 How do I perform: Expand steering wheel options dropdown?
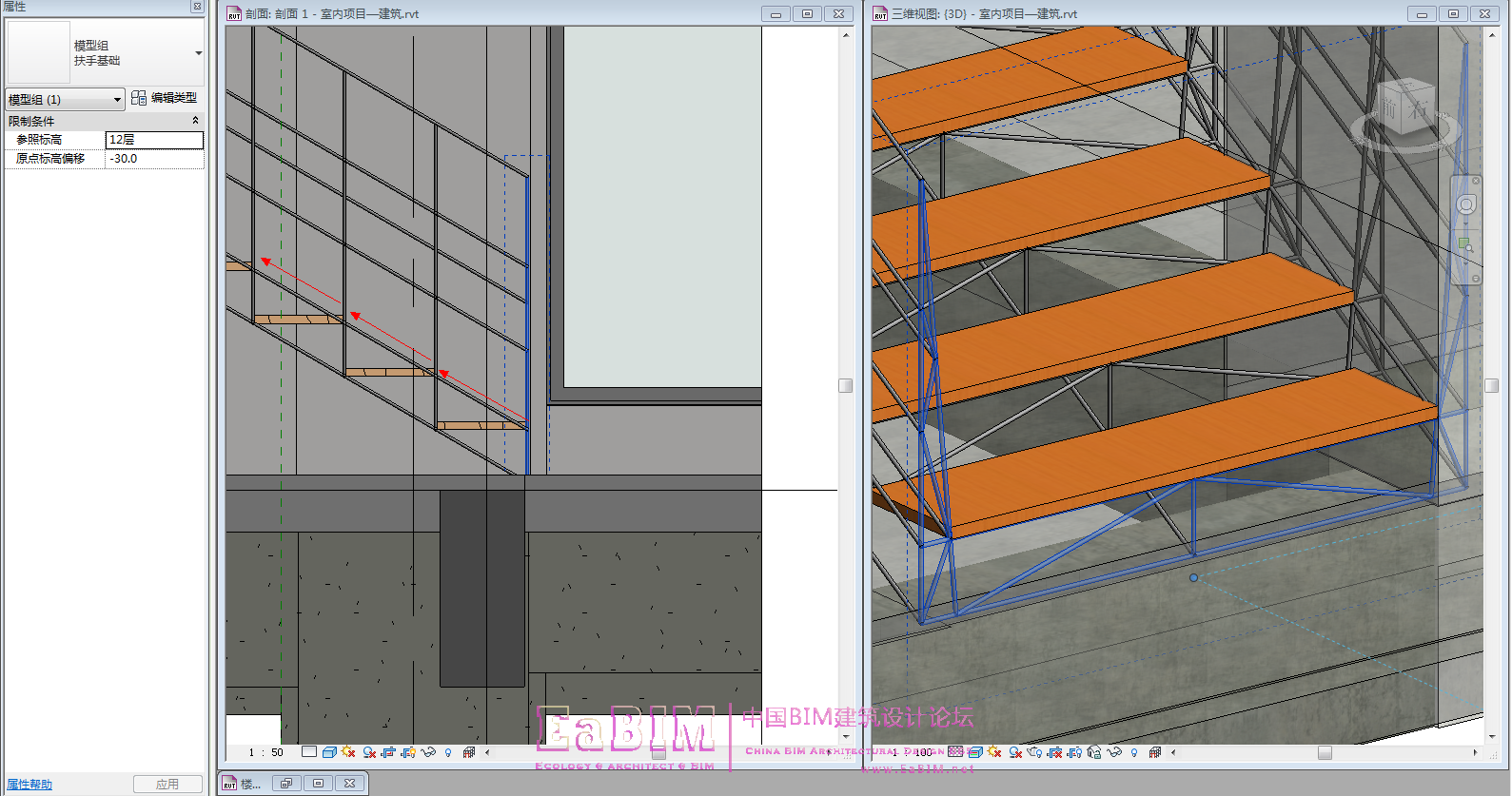pyautogui.click(x=1466, y=224)
